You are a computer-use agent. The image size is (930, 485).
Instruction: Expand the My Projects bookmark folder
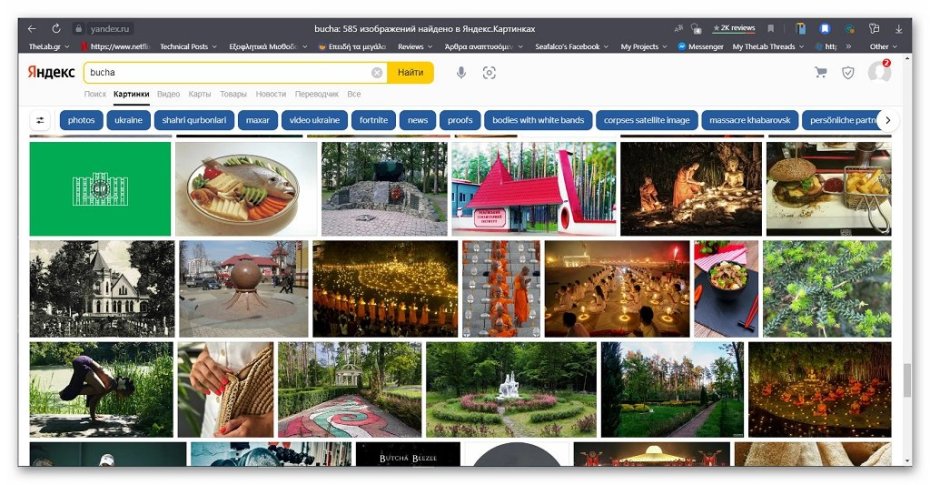[x=644, y=46]
